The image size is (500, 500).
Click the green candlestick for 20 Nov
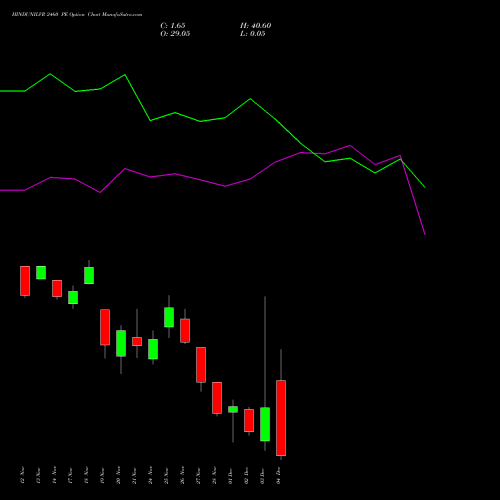[x=121, y=343]
